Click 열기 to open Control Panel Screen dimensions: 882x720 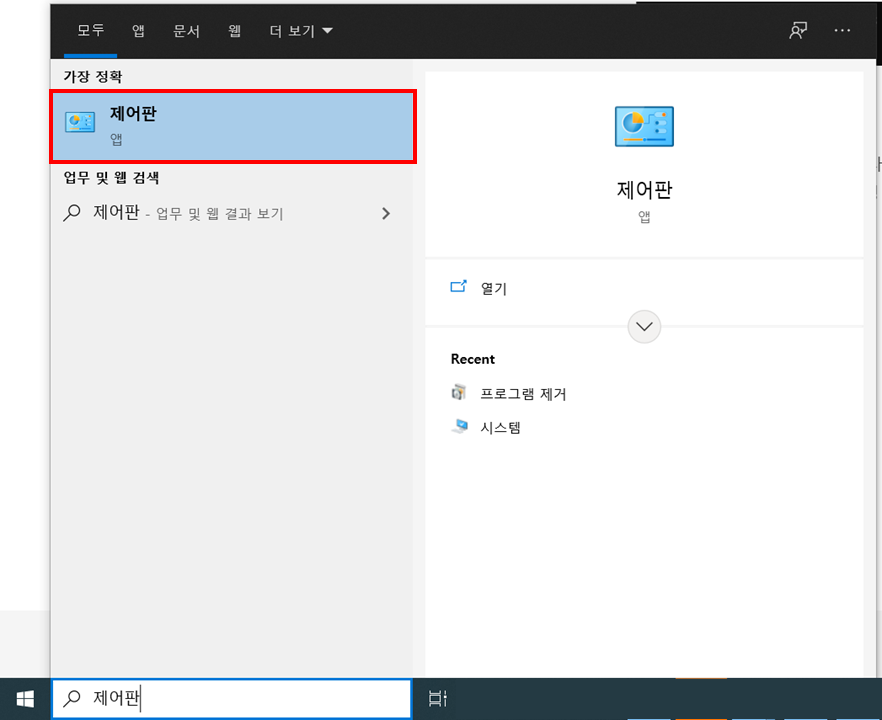point(493,289)
